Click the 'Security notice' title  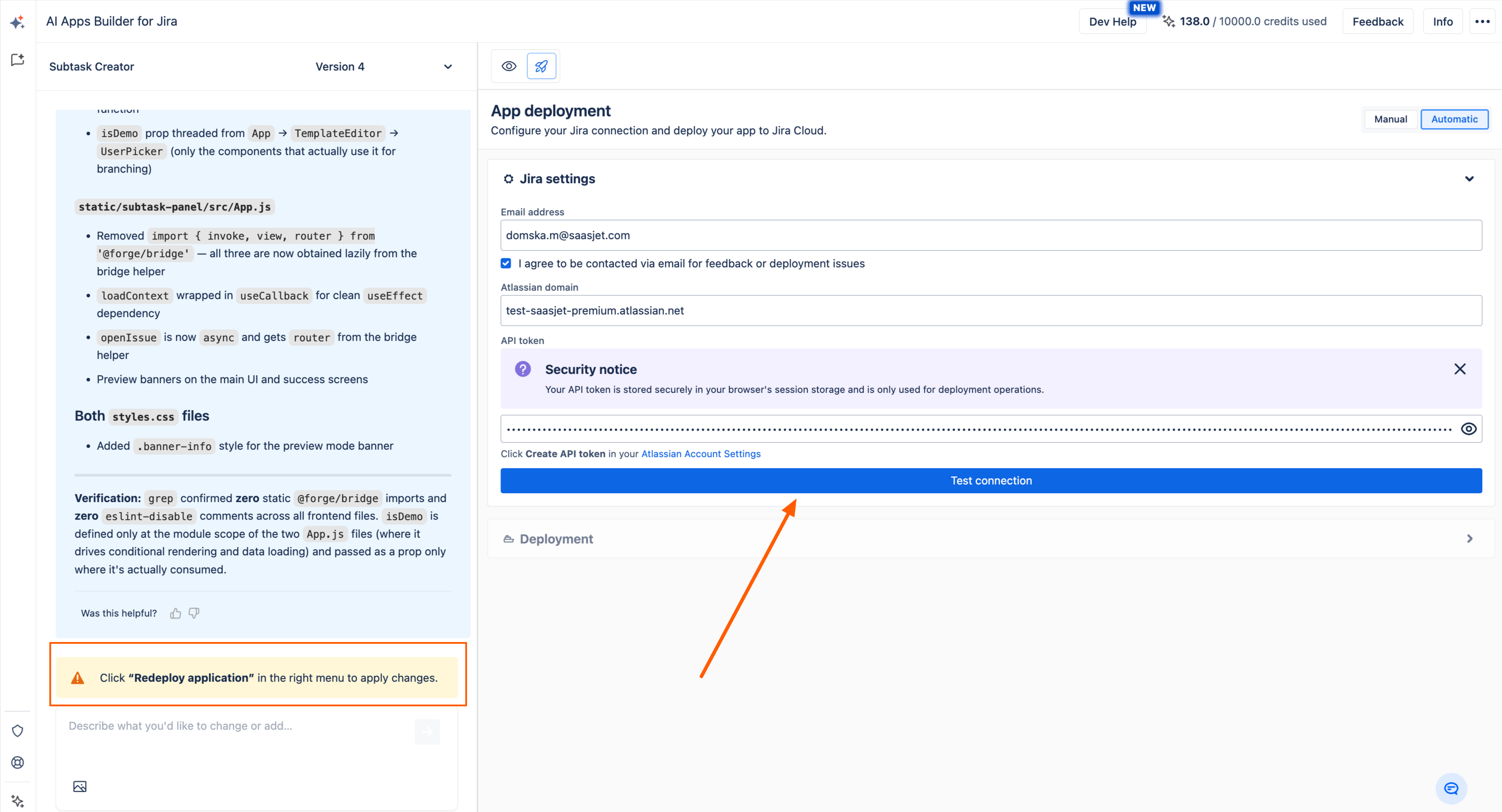click(591, 369)
